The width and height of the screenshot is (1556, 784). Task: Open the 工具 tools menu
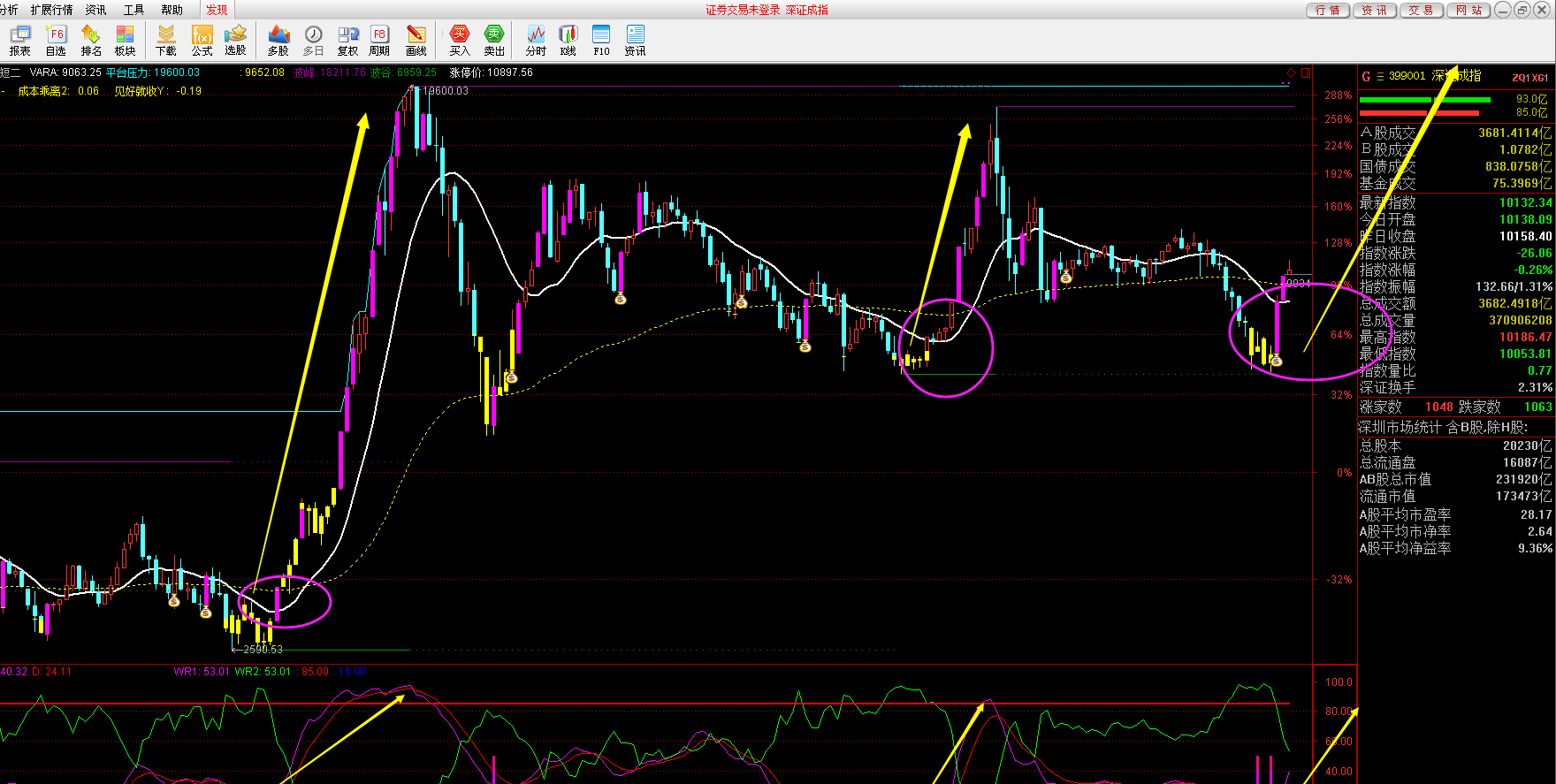(x=133, y=10)
